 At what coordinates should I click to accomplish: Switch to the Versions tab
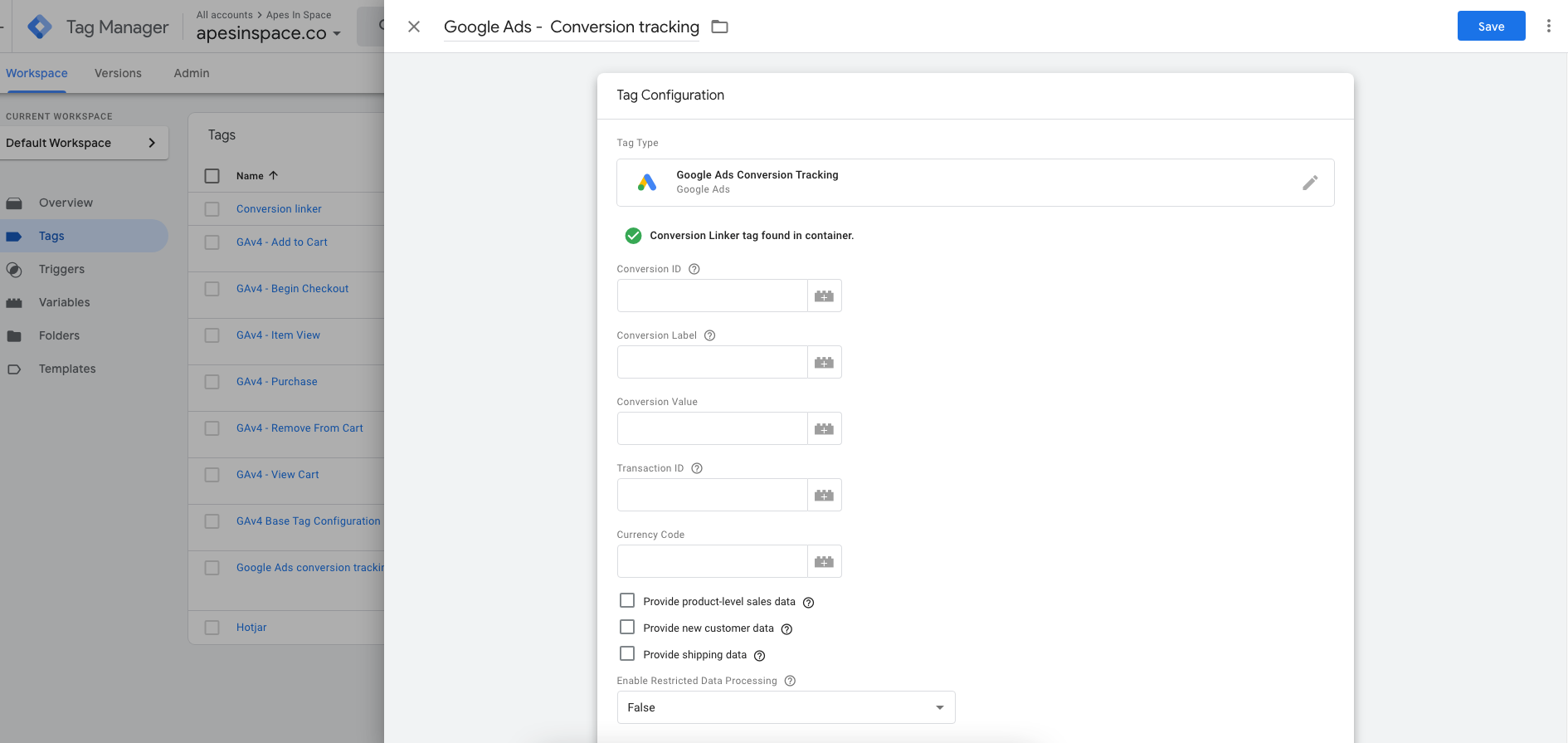point(118,73)
